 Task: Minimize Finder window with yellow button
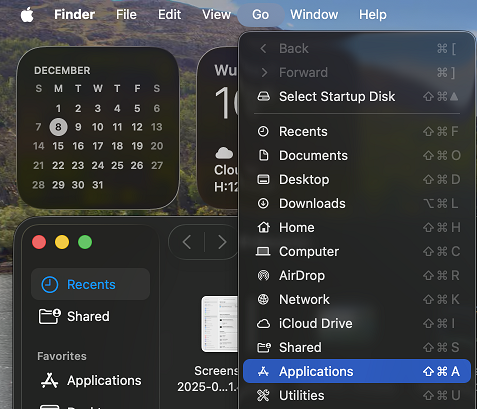62,242
